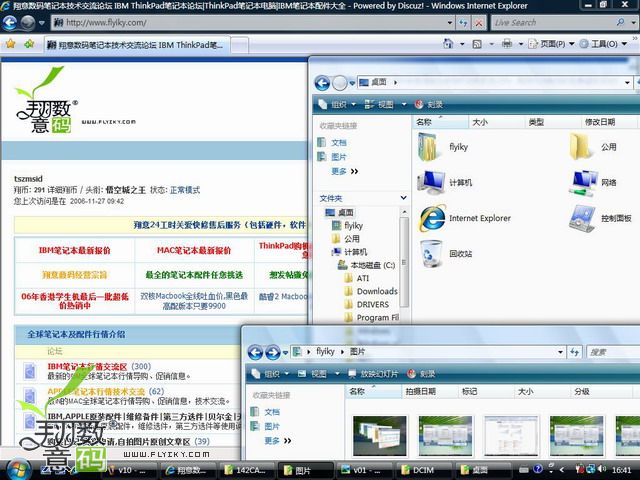The image size is (640, 480).
Task: Click back arrow in 桌面 explorer window
Action: [x=322, y=83]
